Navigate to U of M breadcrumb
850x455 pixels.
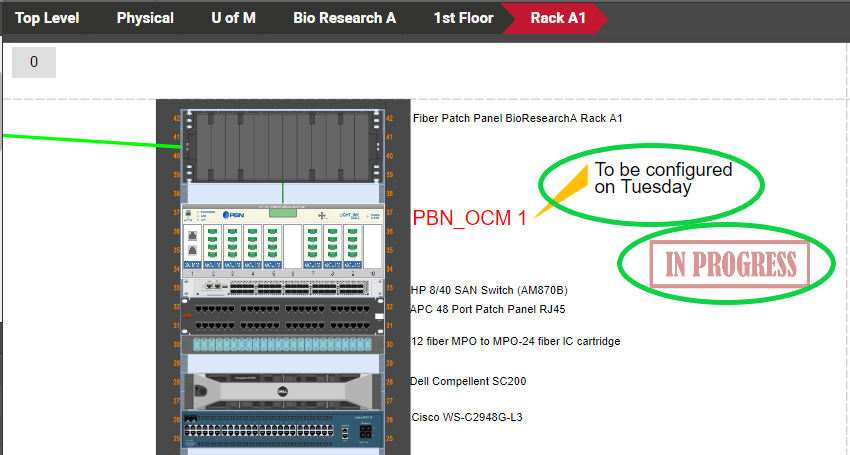(234, 18)
